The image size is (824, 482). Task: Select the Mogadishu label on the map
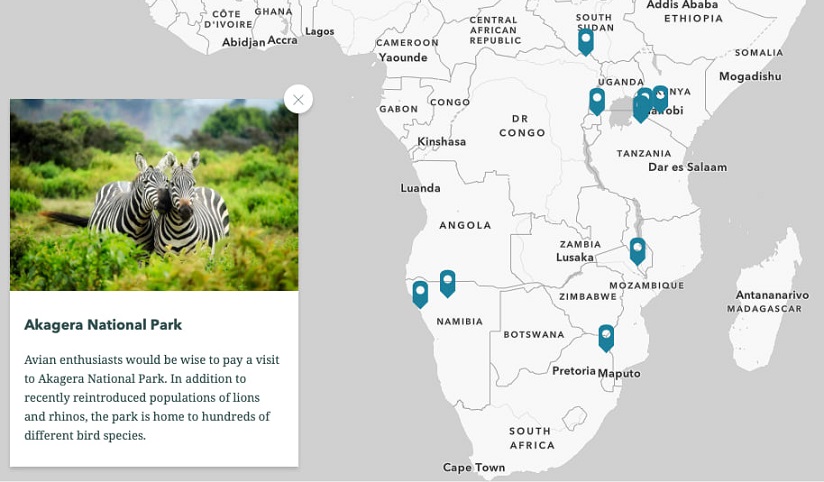(x=750, y=77)
